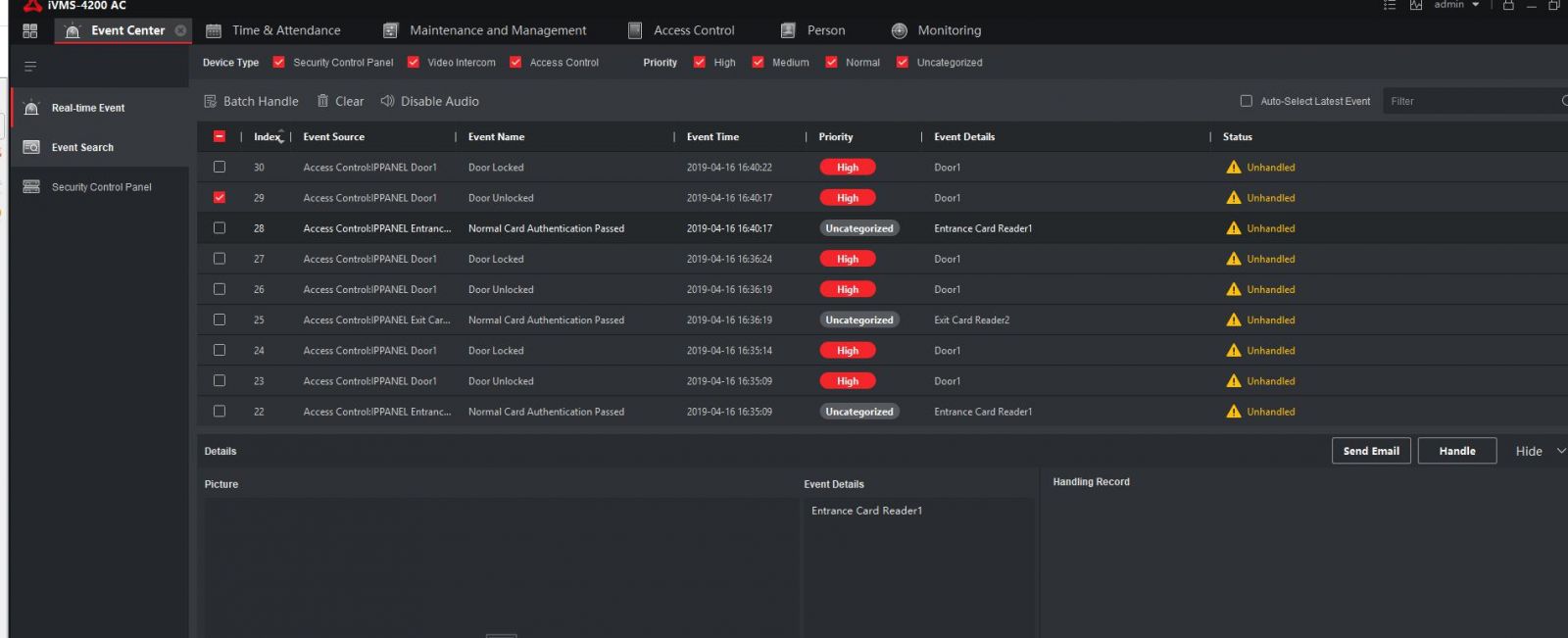Open Security Control Panel sidebar item
The width and height of the screenshot is (1568, 638).
(101, 186)
